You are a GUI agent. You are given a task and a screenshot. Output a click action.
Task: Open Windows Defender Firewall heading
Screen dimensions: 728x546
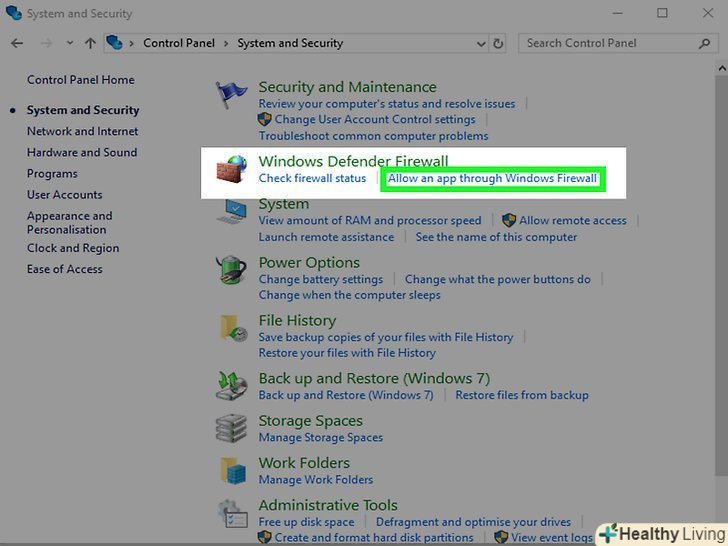[x=353, y=161]
